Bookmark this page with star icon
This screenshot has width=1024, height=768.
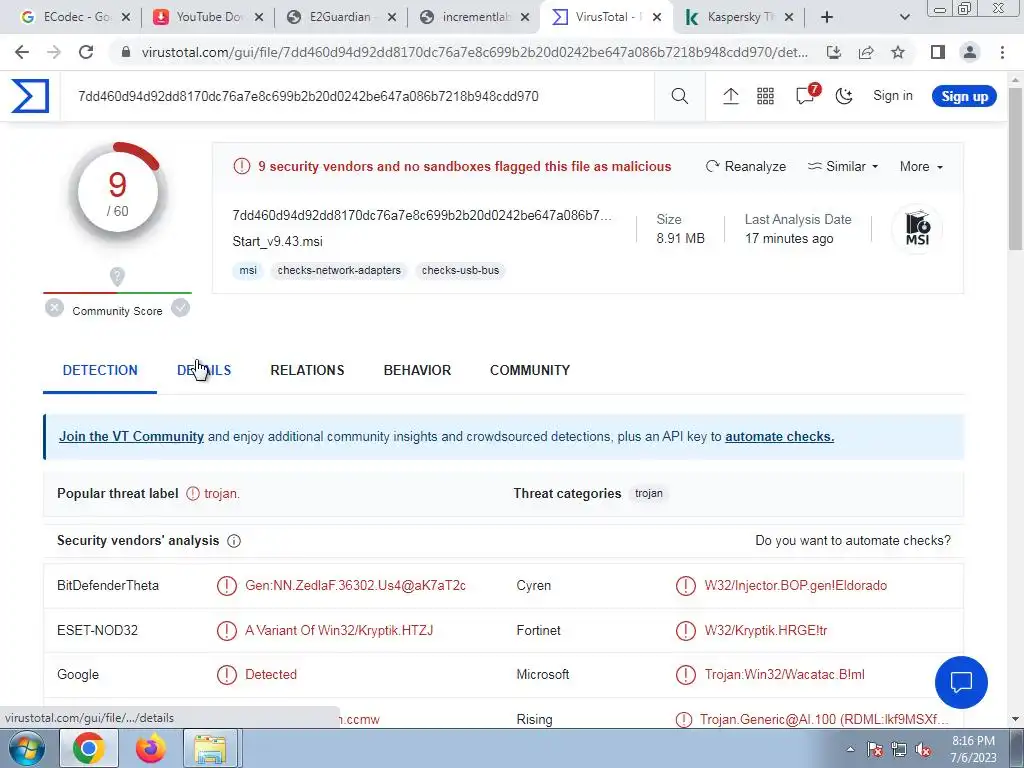(898, 52)
